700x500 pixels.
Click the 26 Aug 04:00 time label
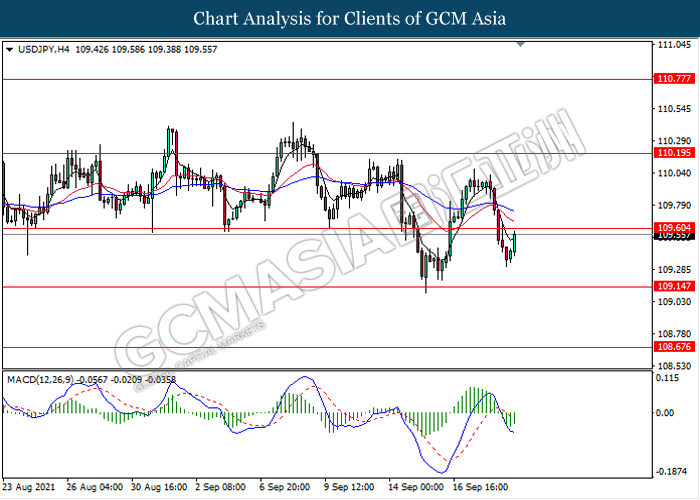coord(95,487)
